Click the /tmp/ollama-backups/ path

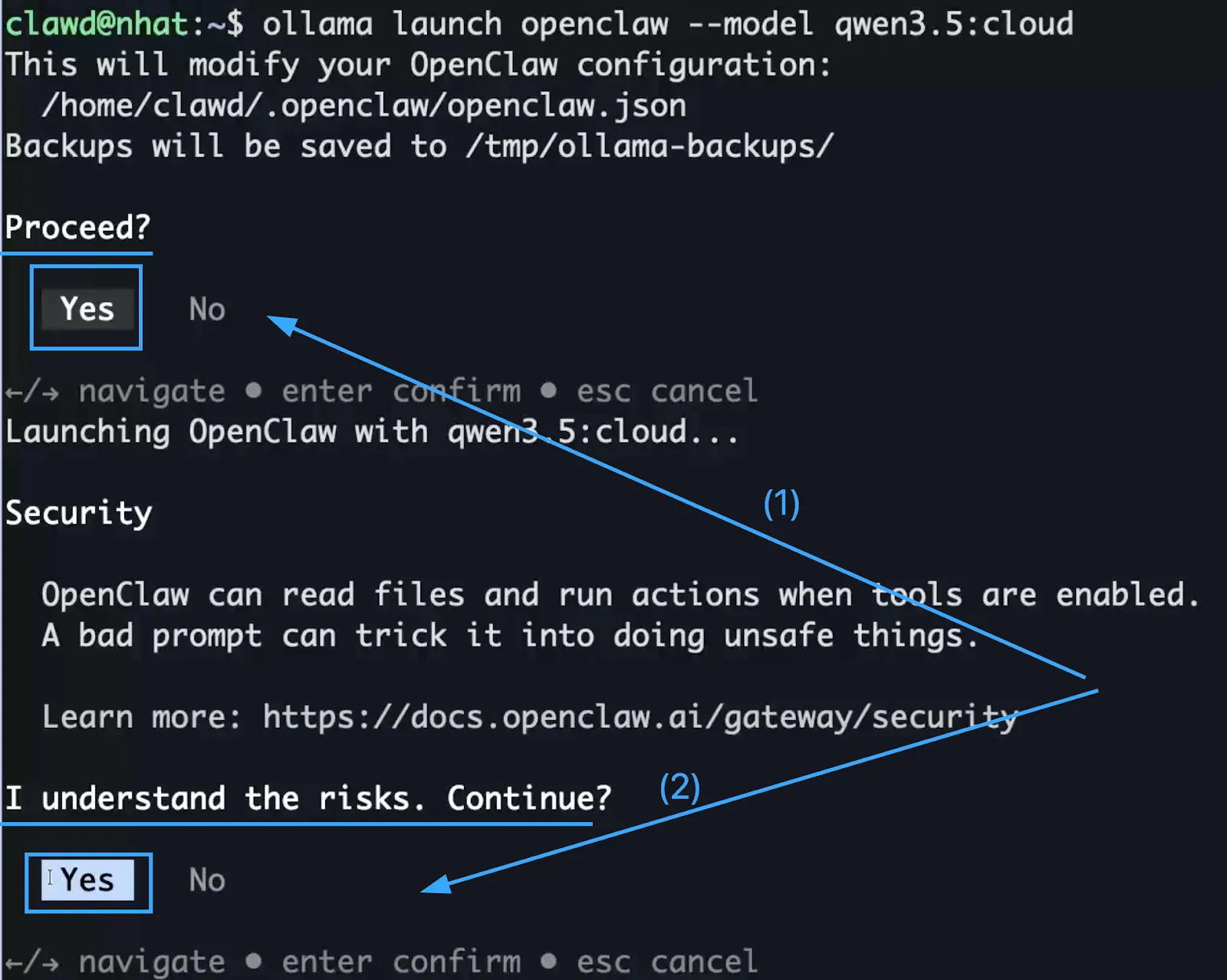coord(649,146)
